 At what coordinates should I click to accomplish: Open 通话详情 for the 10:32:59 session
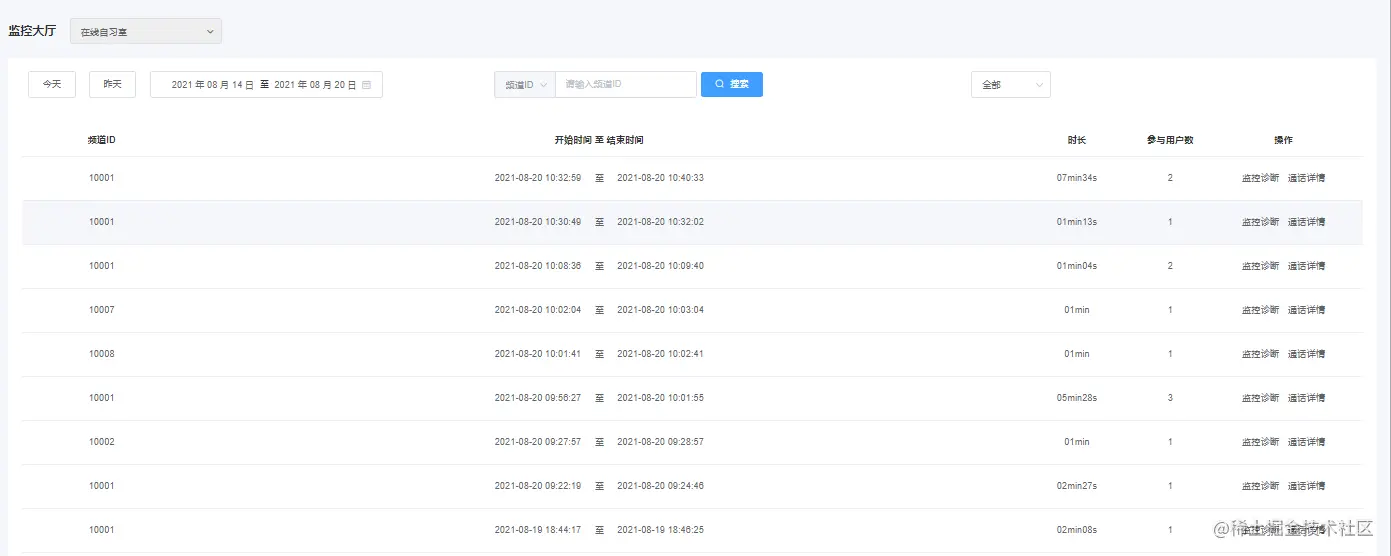1306,178
